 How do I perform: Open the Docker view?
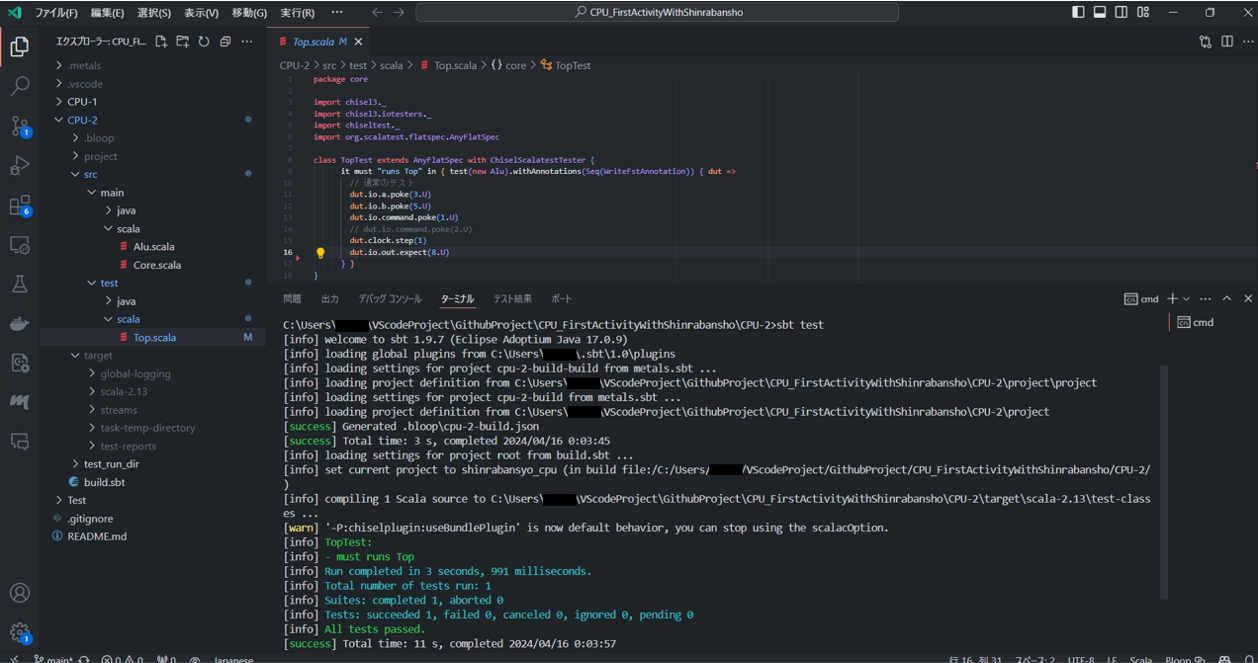pyautogui.click(x=20, y=324)
